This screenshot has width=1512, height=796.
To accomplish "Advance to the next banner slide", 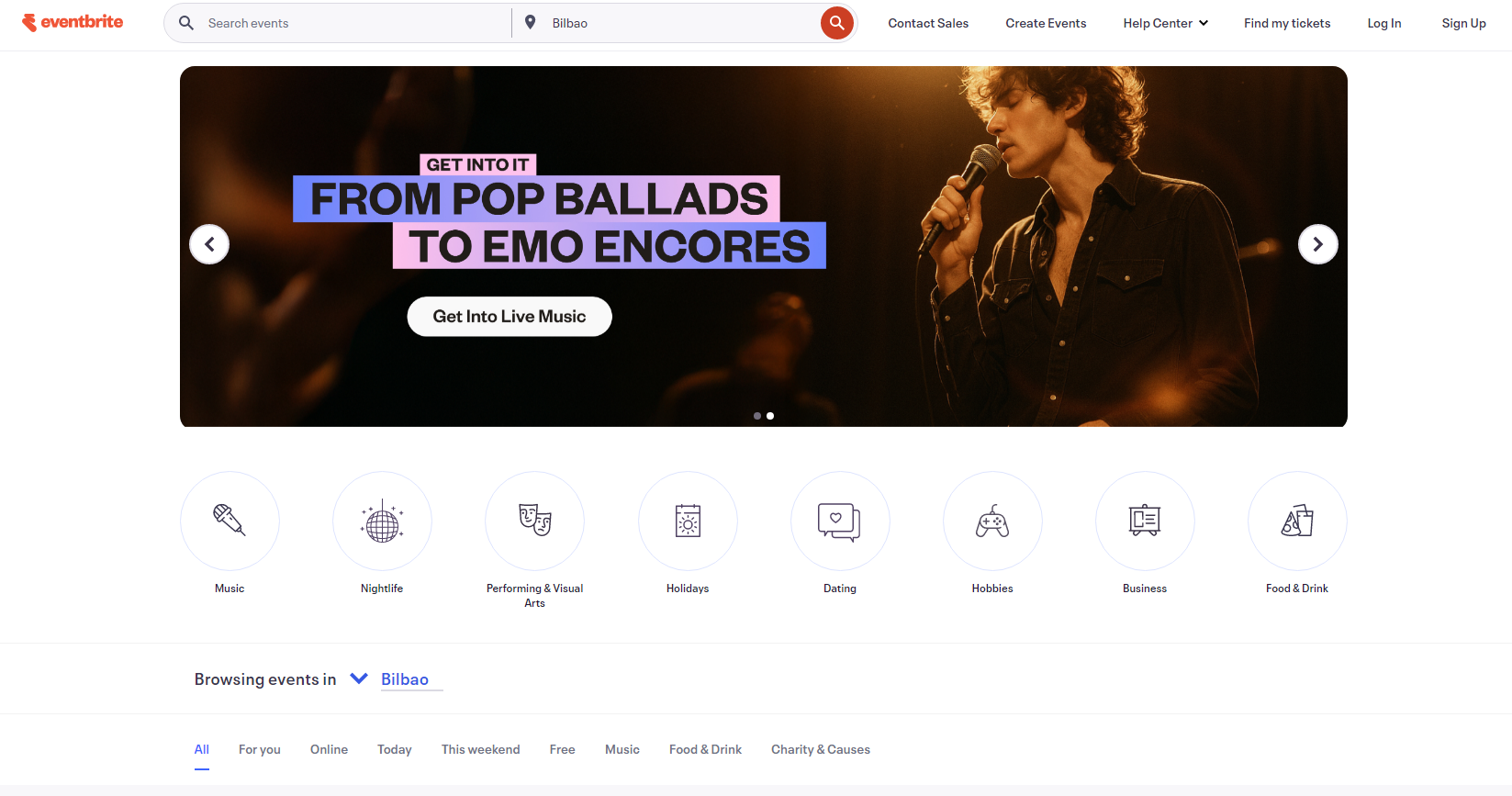I will (1318, 244).
